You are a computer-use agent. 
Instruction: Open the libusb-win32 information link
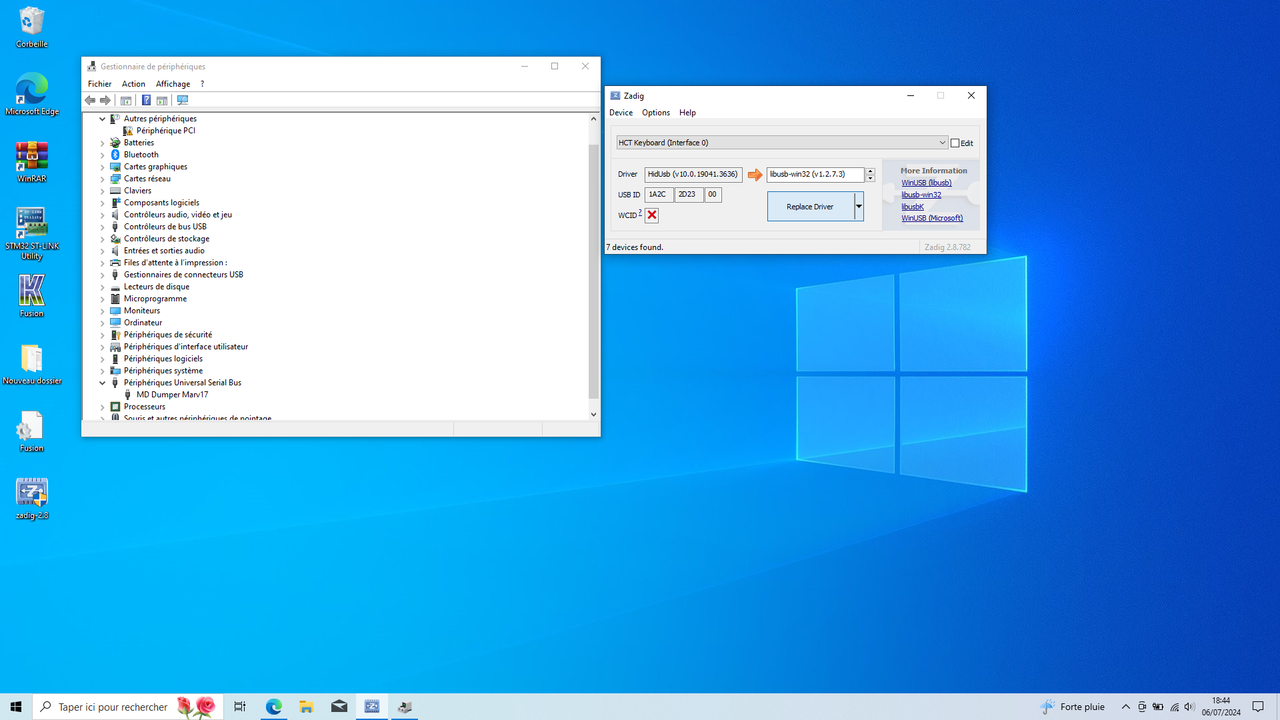[x=921, y=195]
